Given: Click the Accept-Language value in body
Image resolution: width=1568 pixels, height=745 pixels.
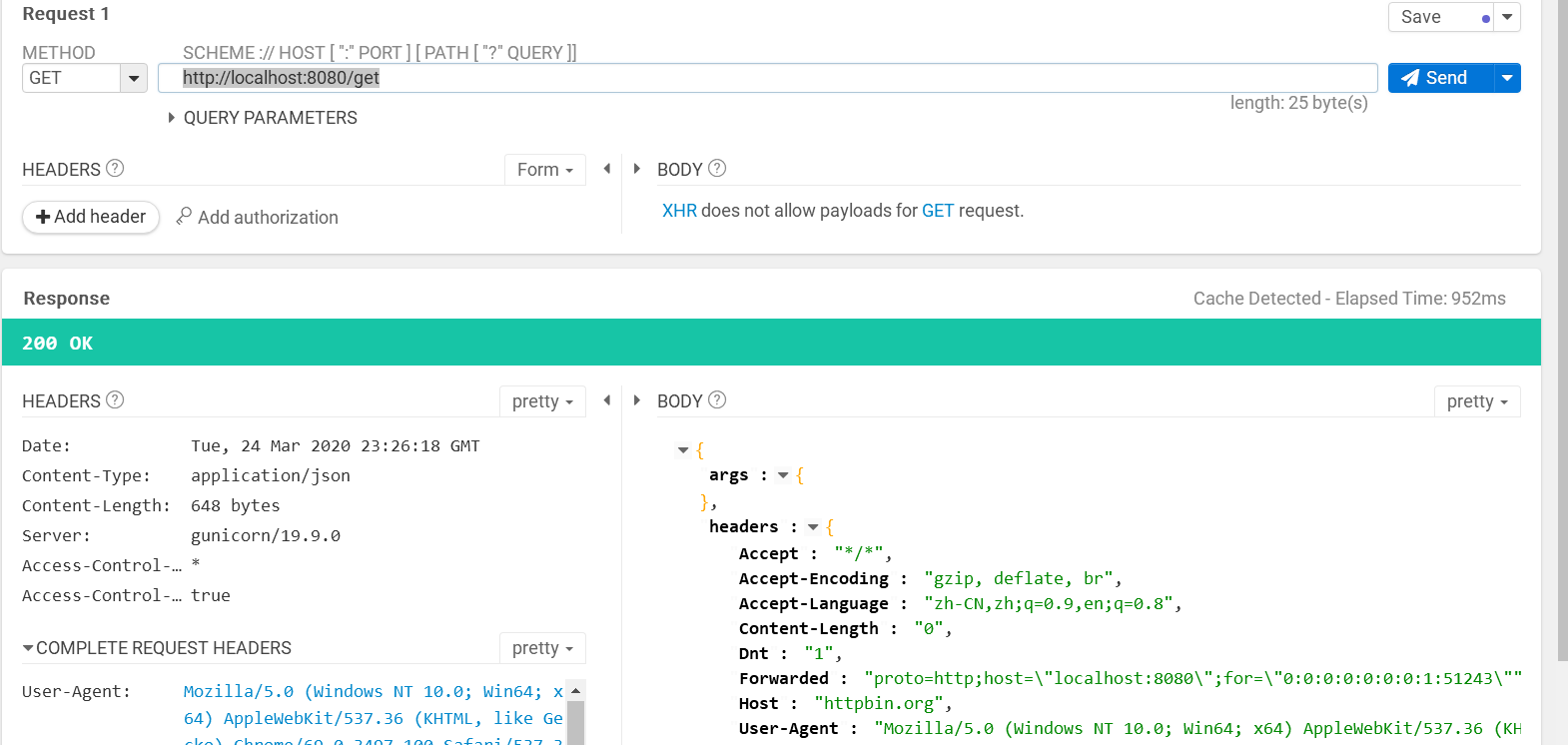Looking at the screenshot, I should 1048,604.
